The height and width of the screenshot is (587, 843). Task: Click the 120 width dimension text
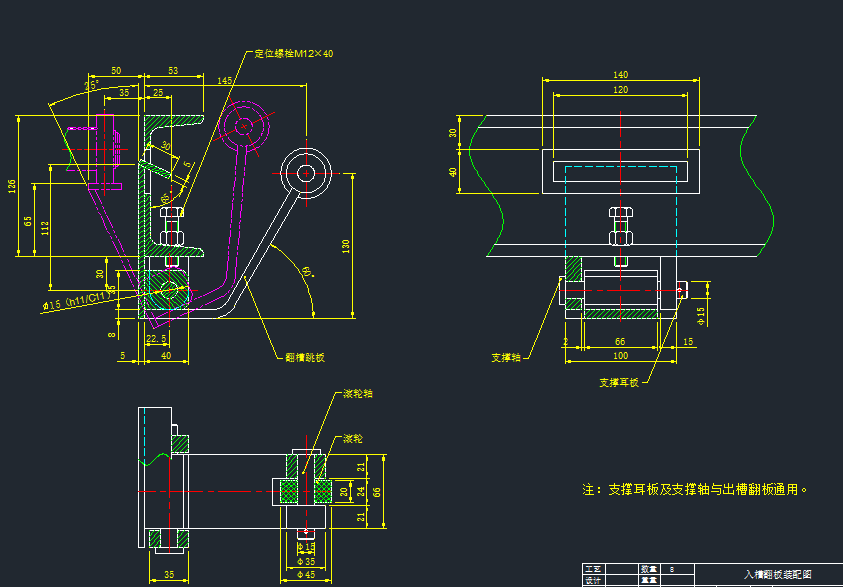(x=620, y=90)
